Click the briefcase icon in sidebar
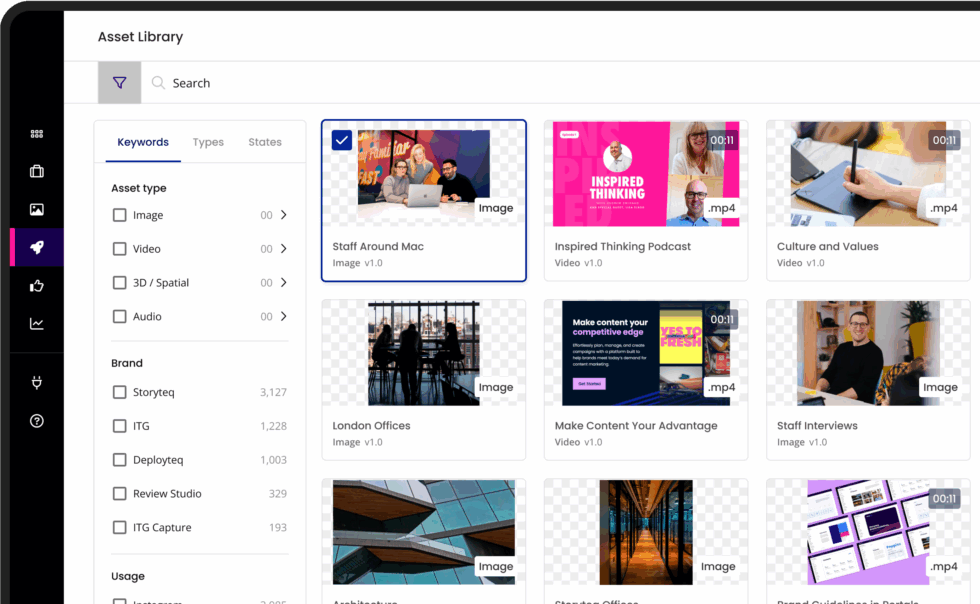This screenshot has width=980, height=604. (x=37, y=171)
